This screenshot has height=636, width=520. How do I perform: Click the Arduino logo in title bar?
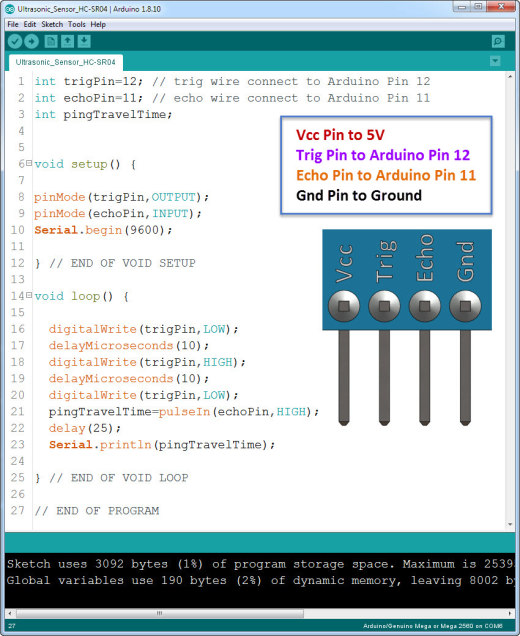(10, 9)
